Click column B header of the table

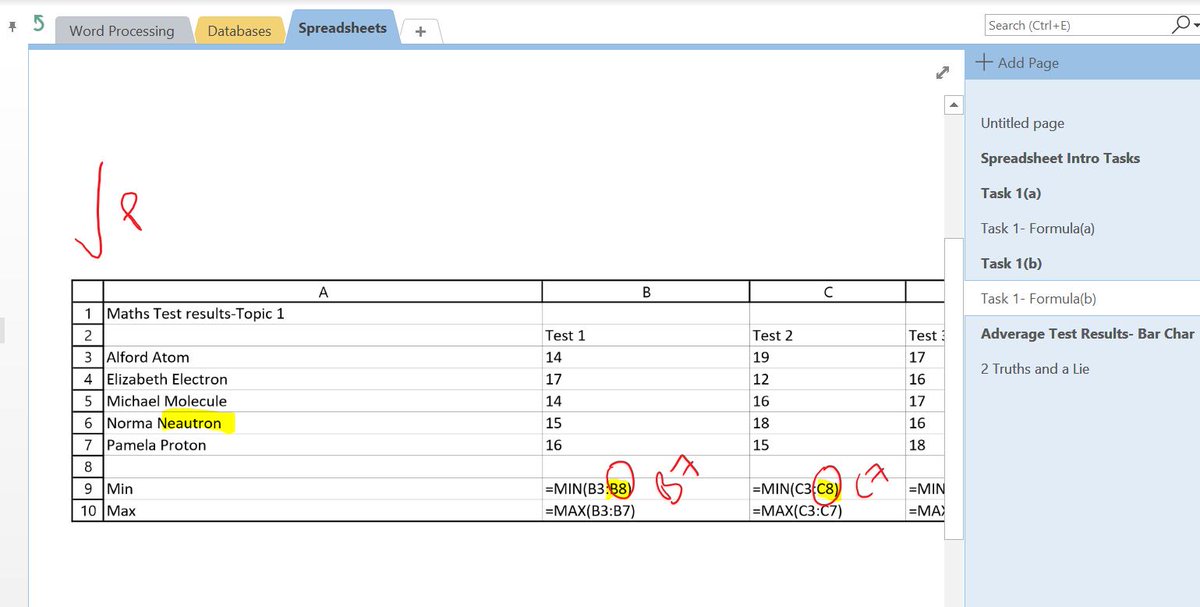point(646,292)
